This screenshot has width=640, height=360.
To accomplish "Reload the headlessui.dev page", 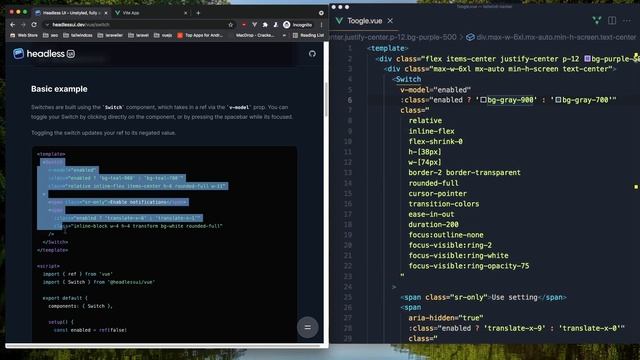I will pyautogui.click(x=34, y=25).
